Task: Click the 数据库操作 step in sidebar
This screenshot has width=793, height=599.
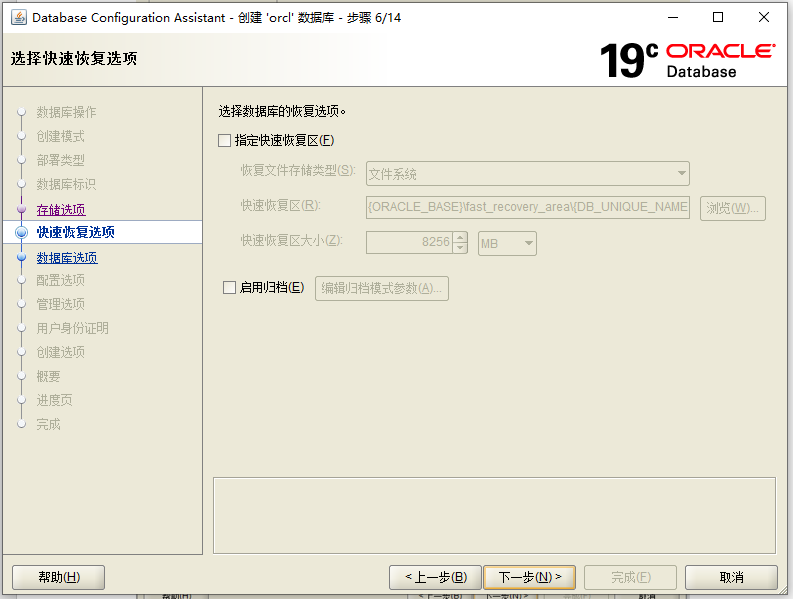Action: point(66,112)
